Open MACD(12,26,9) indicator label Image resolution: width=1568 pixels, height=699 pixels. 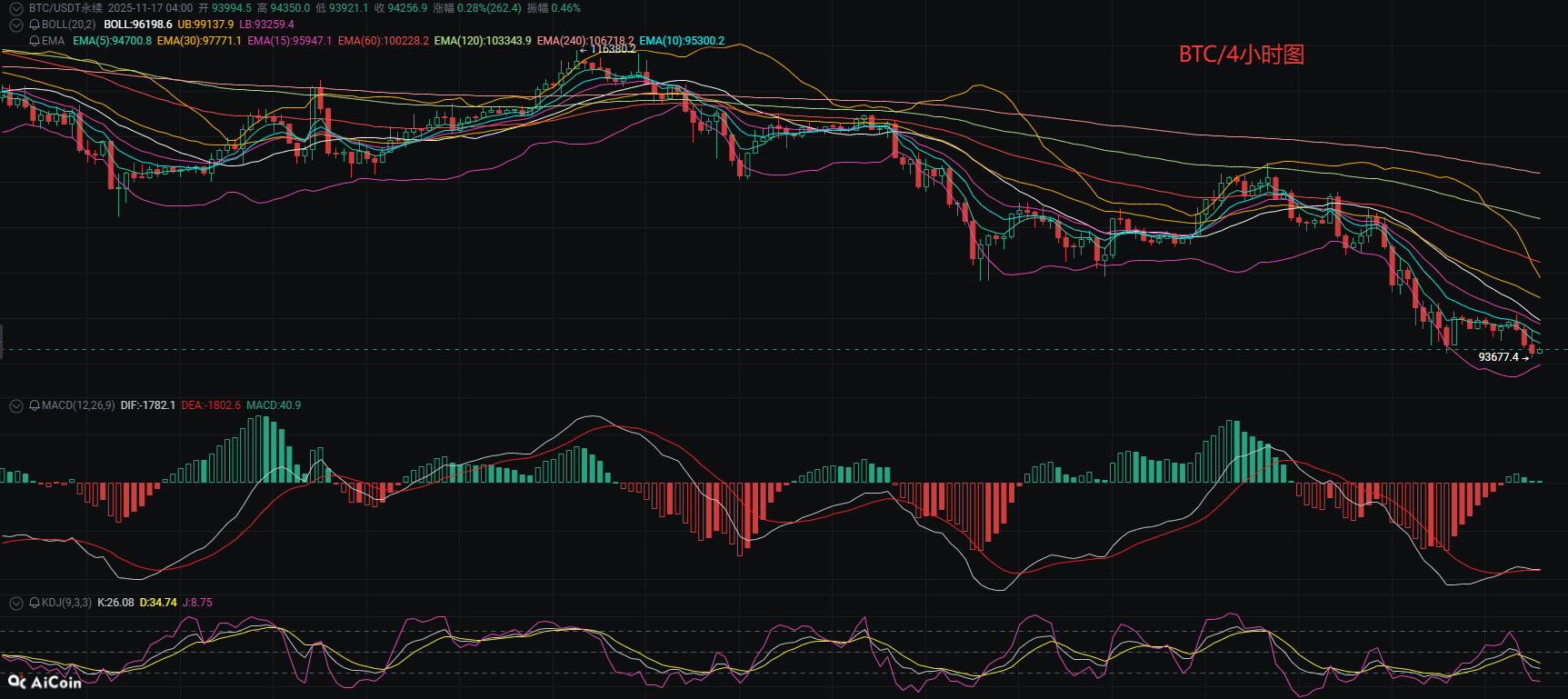(x=78, y=405)
